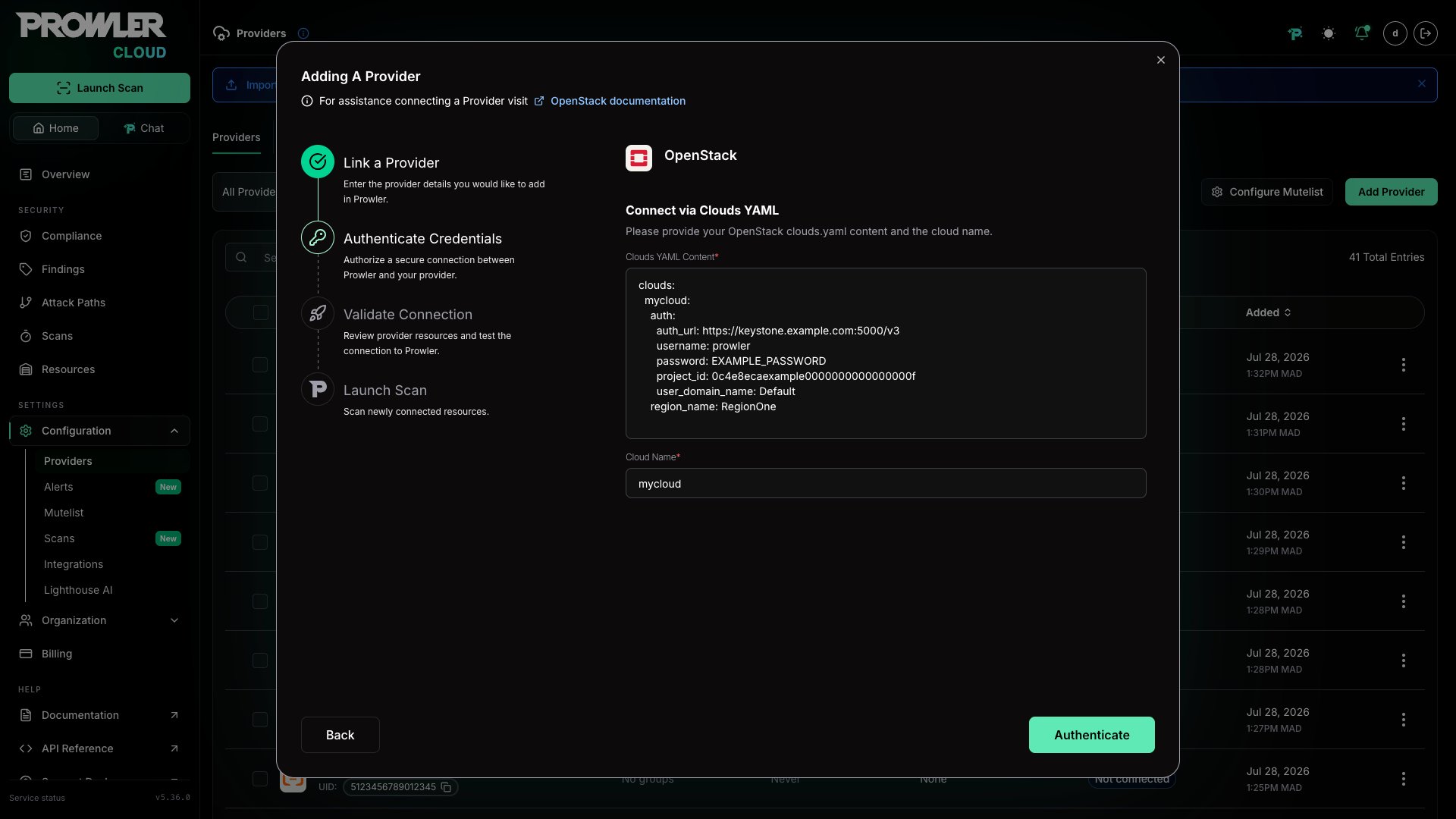Image resolution: width=1456 pixels, height=819 pixels.
Task: Click the Authenticate Credentials key icon
Action: [318, 237]
